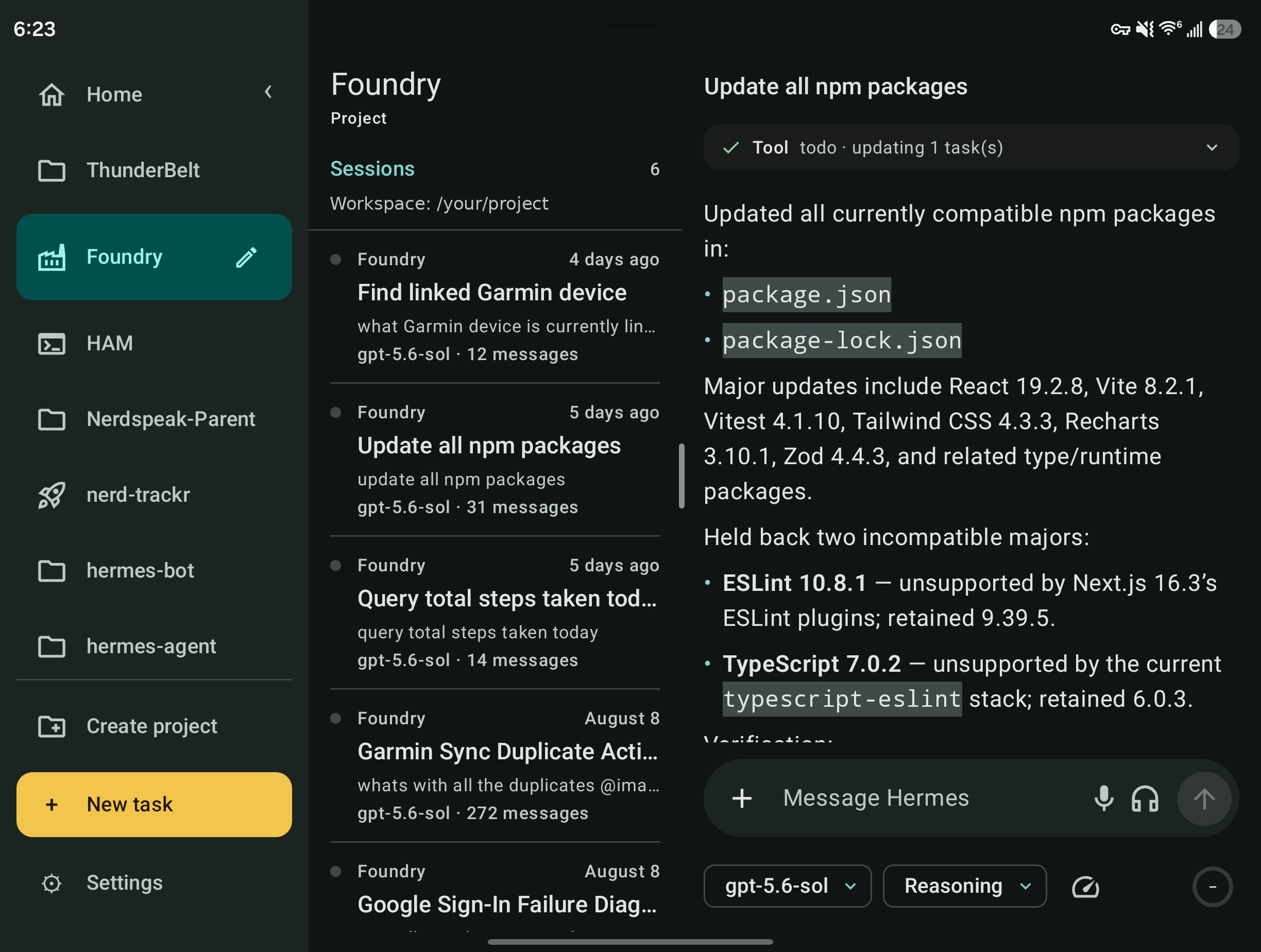This screenshot has width=1261, height=952.
Task: Click the package.json code reference
Action: [806, 295]
